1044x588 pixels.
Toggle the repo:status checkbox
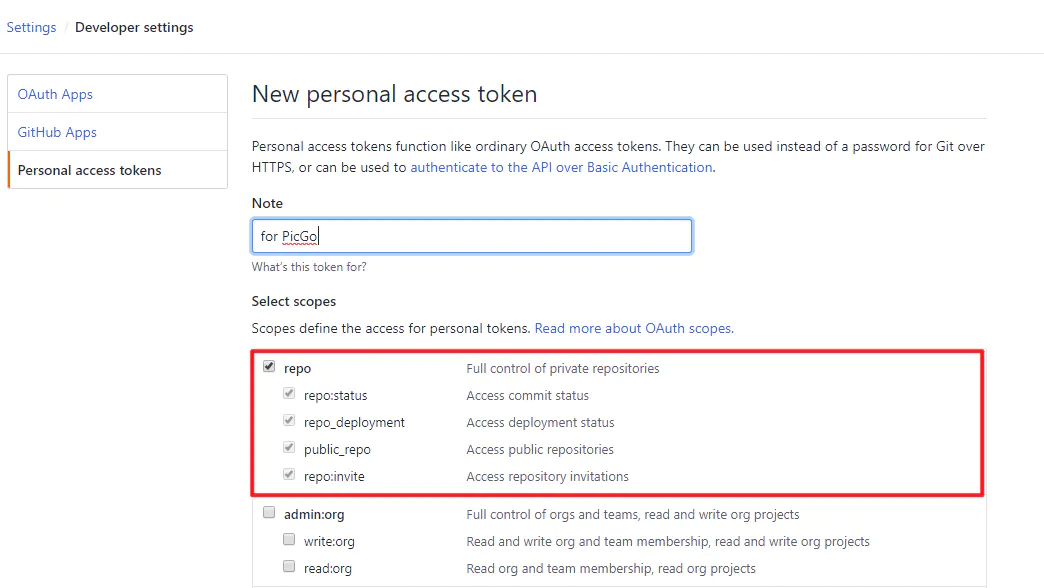pos(289,394)
